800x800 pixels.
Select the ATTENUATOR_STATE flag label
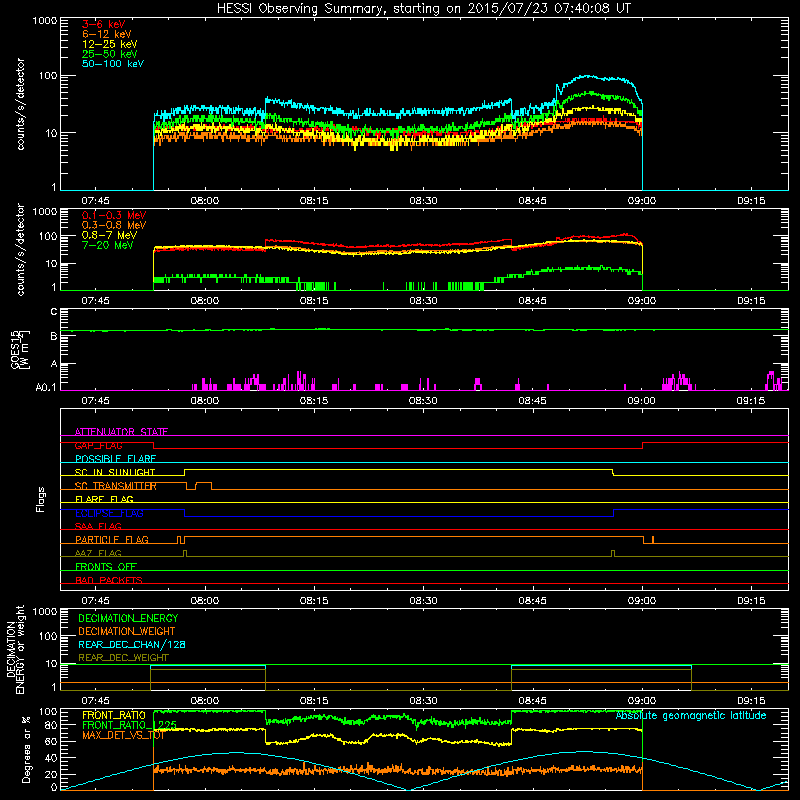pyautogui.click(x=121, y=432)
